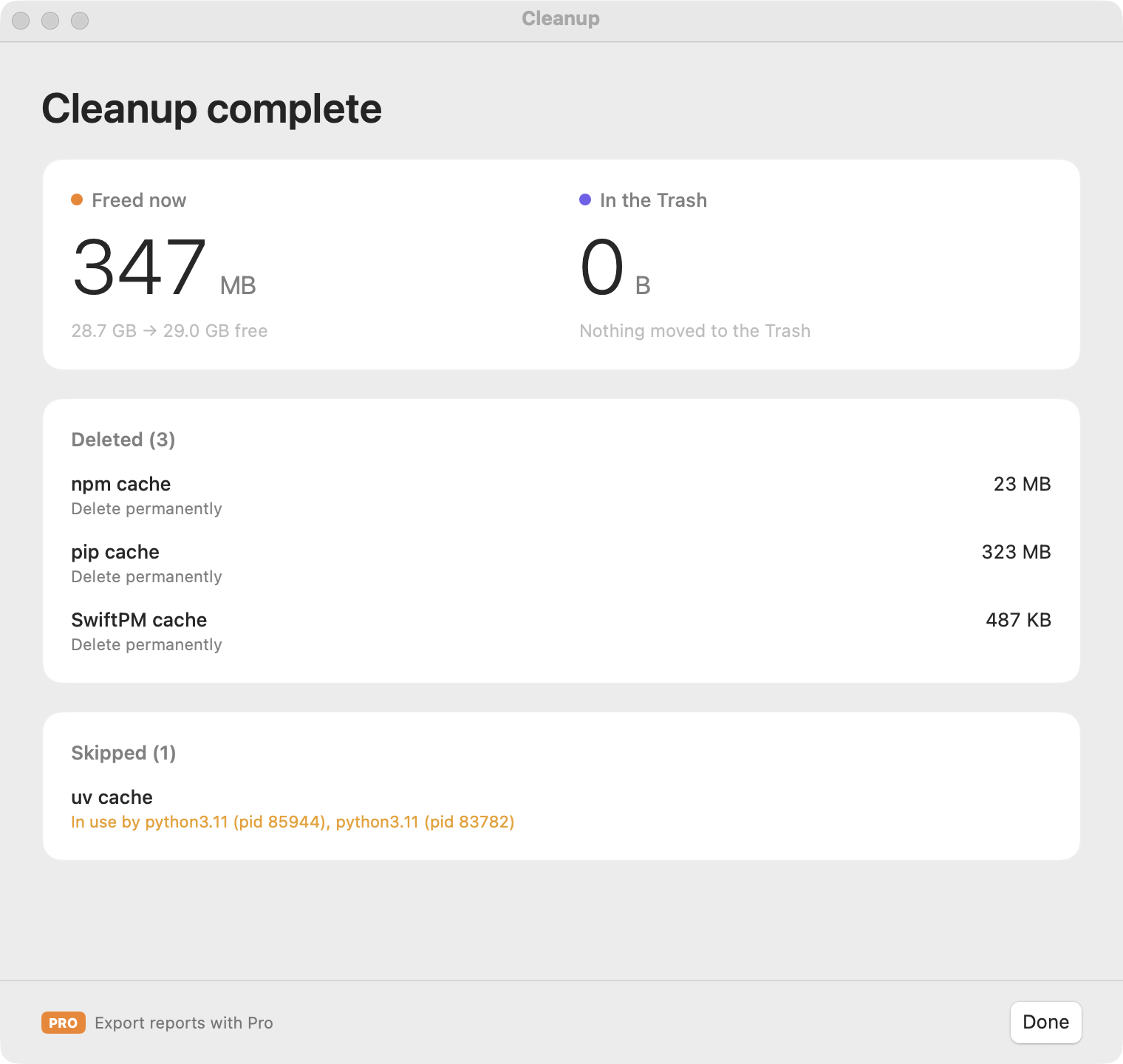Click the Deleted (3) section header

pyautogui.click(x=123, y=440)
